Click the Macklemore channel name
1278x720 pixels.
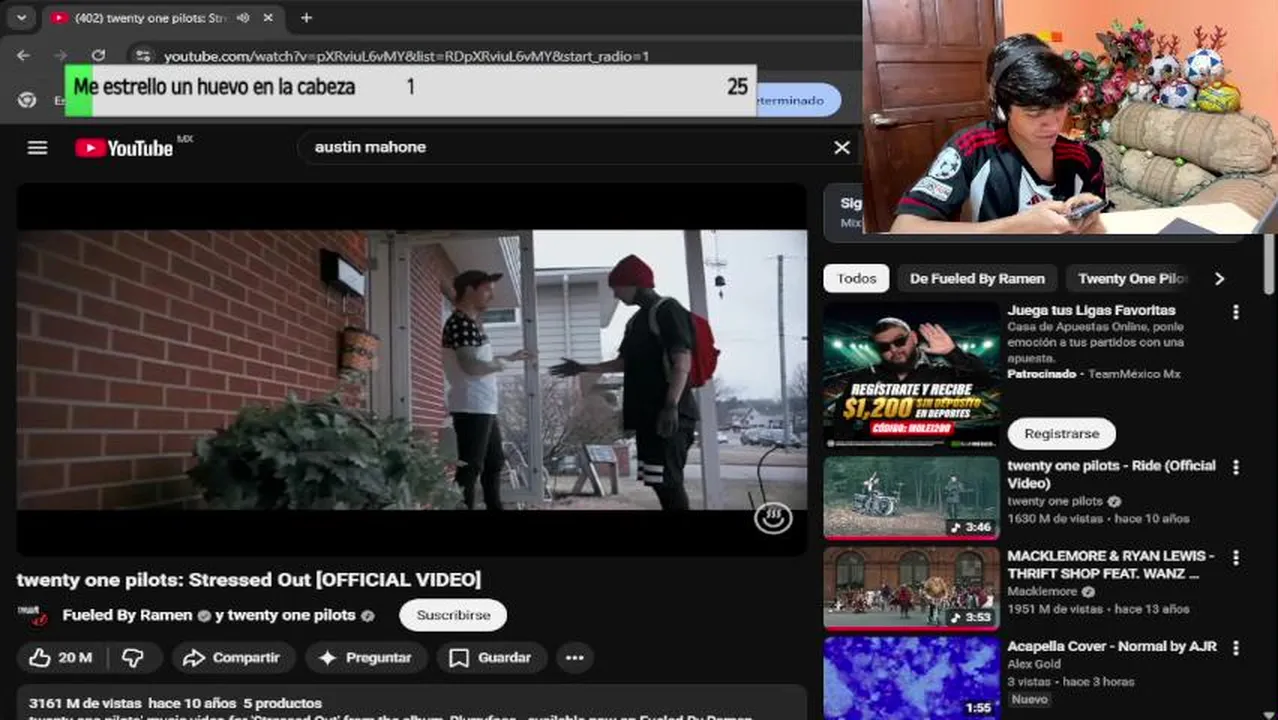1043,591
